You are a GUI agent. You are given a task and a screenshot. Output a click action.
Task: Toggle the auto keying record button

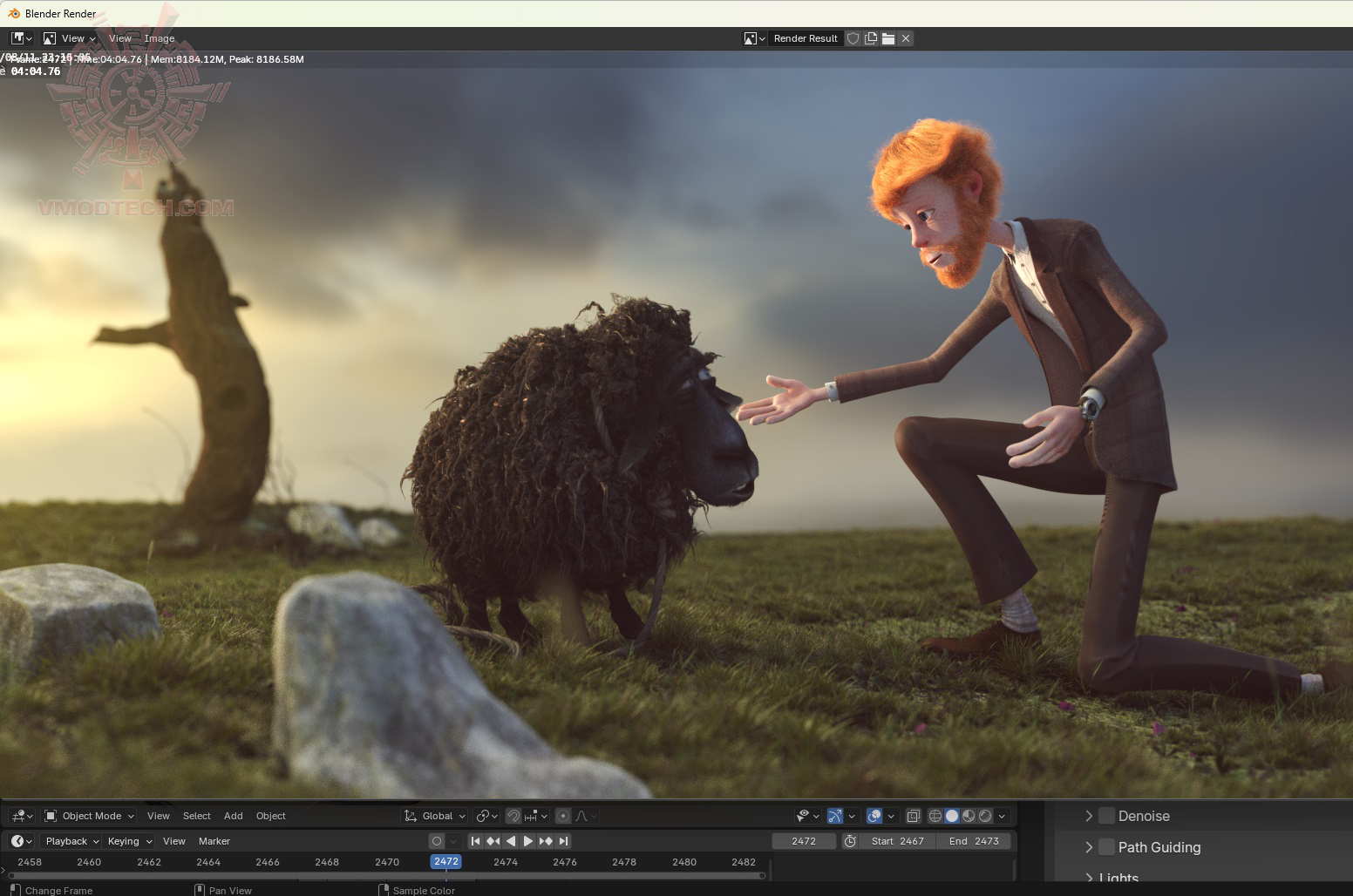437,841
